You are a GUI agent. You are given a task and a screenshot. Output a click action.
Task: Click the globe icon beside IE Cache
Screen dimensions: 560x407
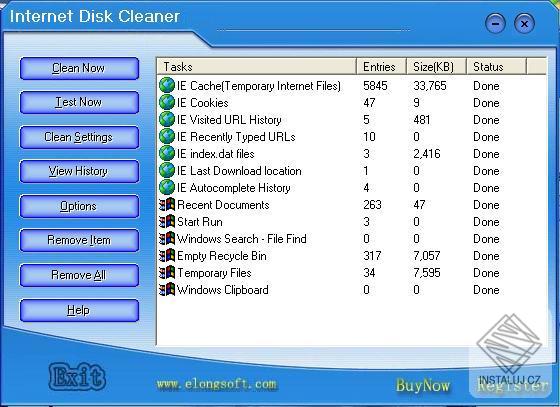click(x=167, y=86)
